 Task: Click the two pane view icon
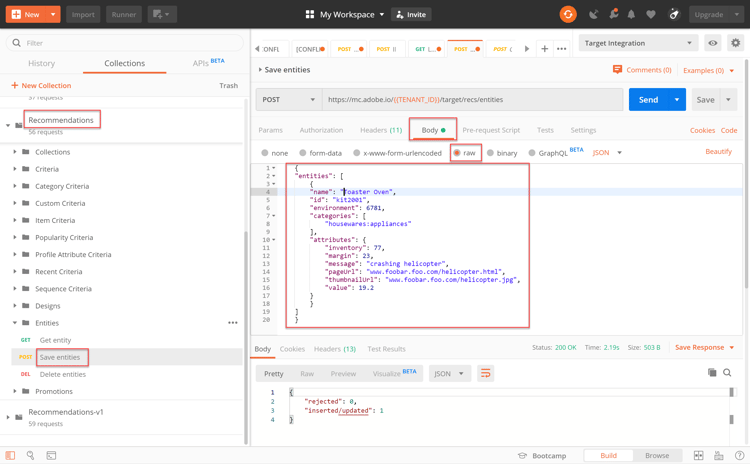(x=698, y=455)
